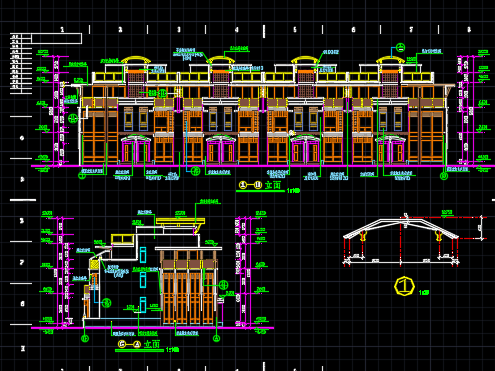Screen dimensions: 495x371
Task: Pick the magenta ground line under the side elevation
Action: [153, 328]
